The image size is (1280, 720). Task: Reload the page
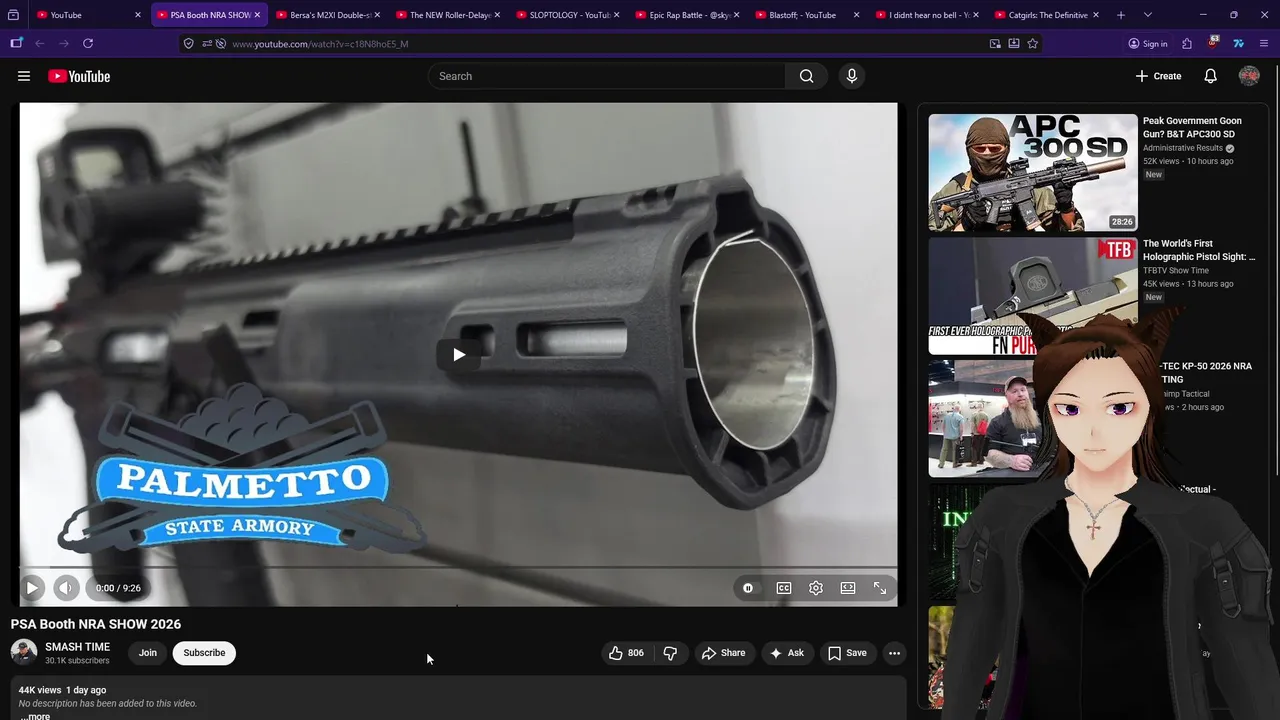coord(88,43)
